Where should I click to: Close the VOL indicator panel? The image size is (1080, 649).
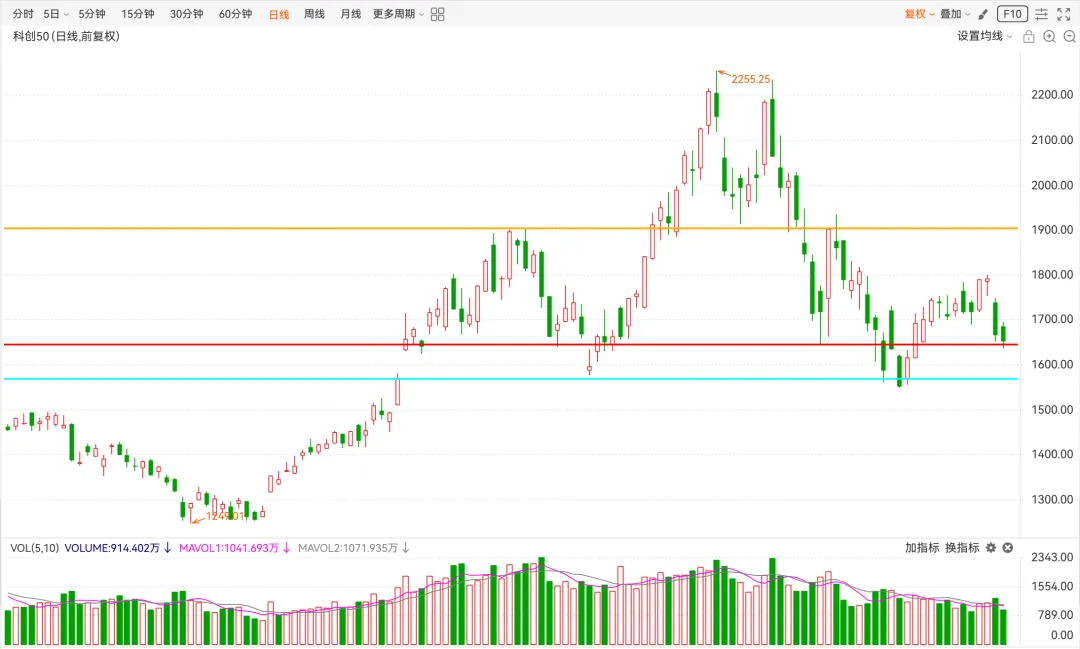(x=1008, y=548)
